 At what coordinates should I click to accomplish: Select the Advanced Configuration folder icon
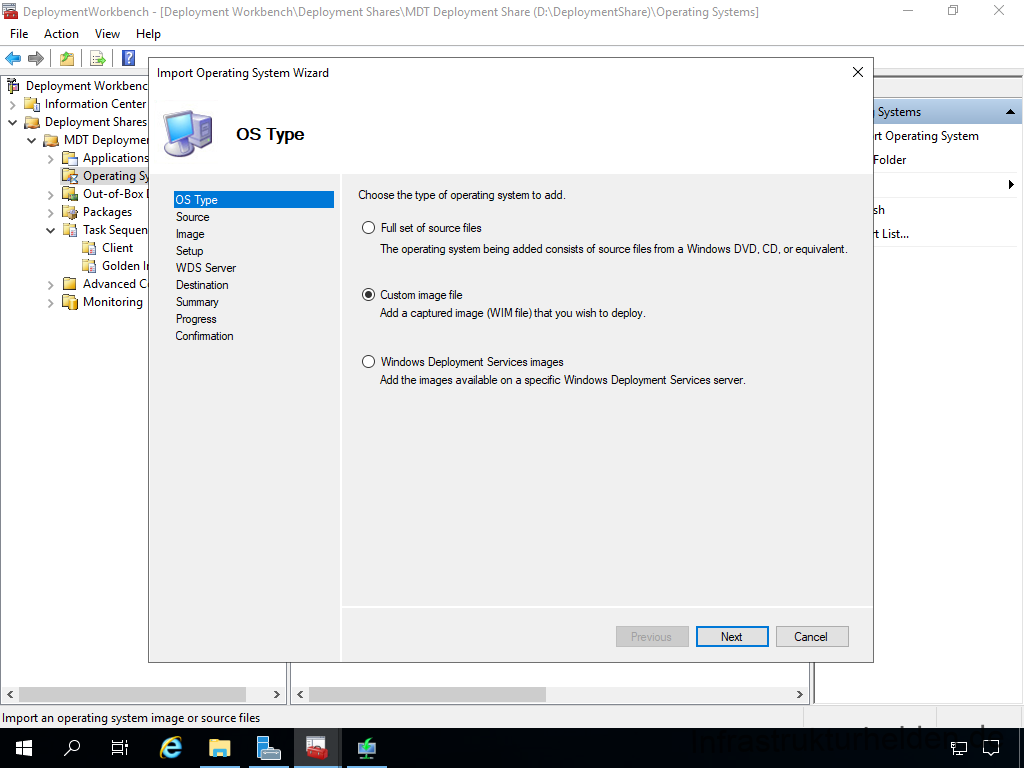pos(70,284)
